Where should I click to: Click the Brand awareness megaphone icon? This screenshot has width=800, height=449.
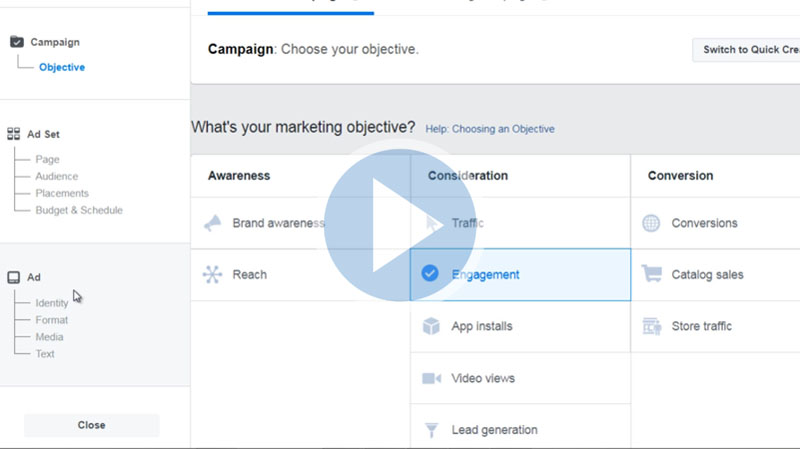click(213, 223)
